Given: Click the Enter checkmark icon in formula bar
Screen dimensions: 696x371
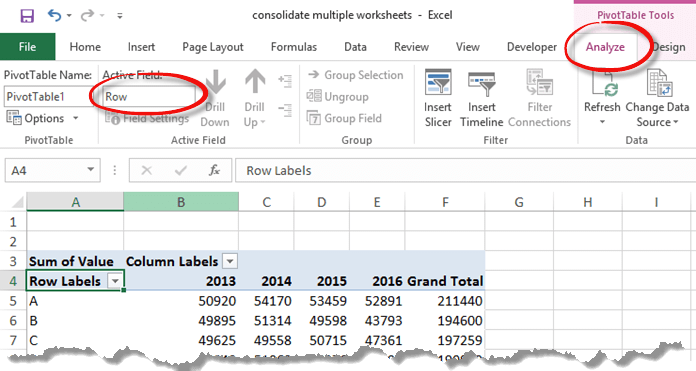Looking at the screenshot, I should (181, 170).
